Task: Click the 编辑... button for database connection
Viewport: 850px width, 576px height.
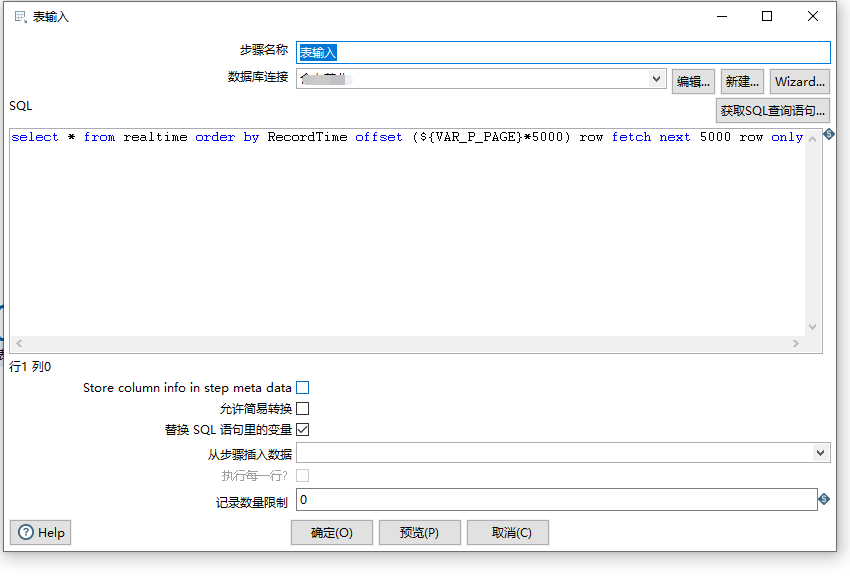Action: click(693, 81)
